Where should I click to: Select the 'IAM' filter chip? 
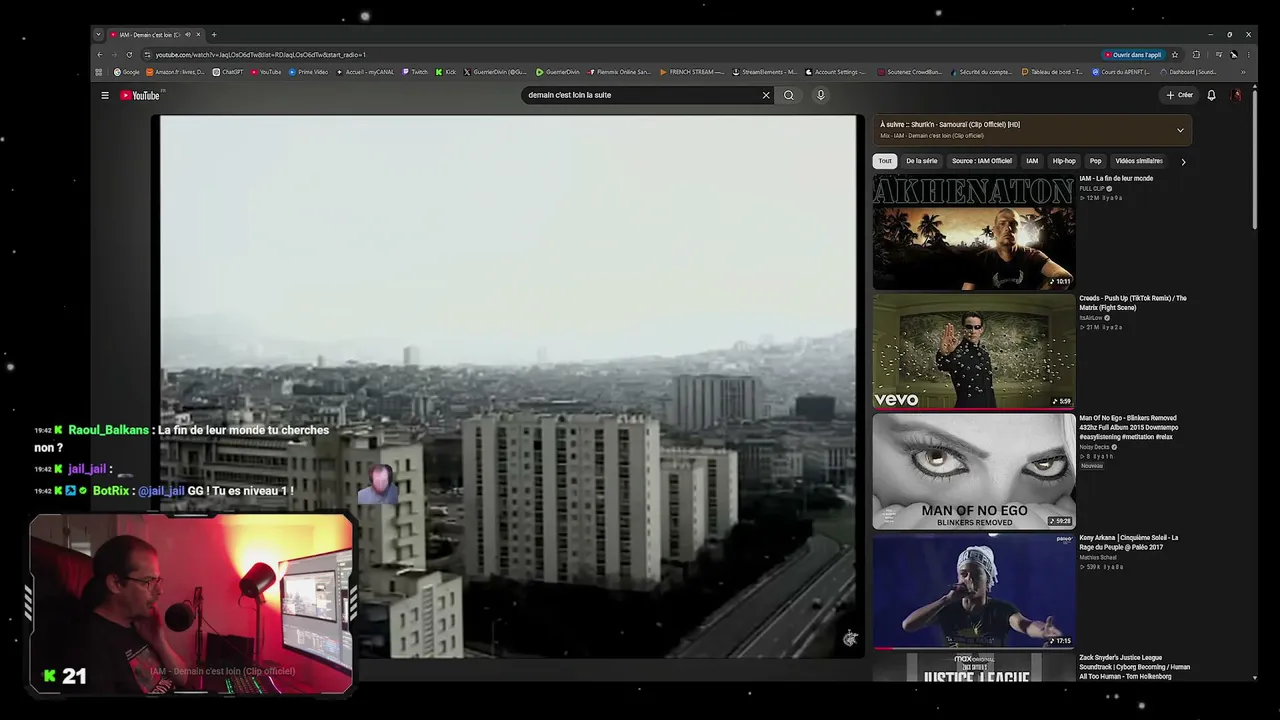[x=1032, y=161]
